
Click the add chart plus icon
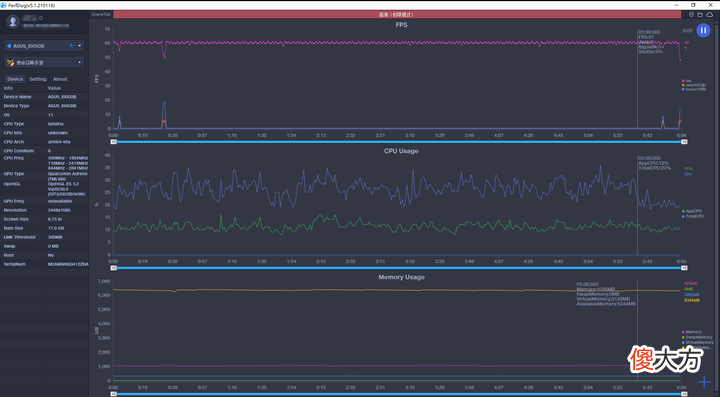click(x=704, y=381)
